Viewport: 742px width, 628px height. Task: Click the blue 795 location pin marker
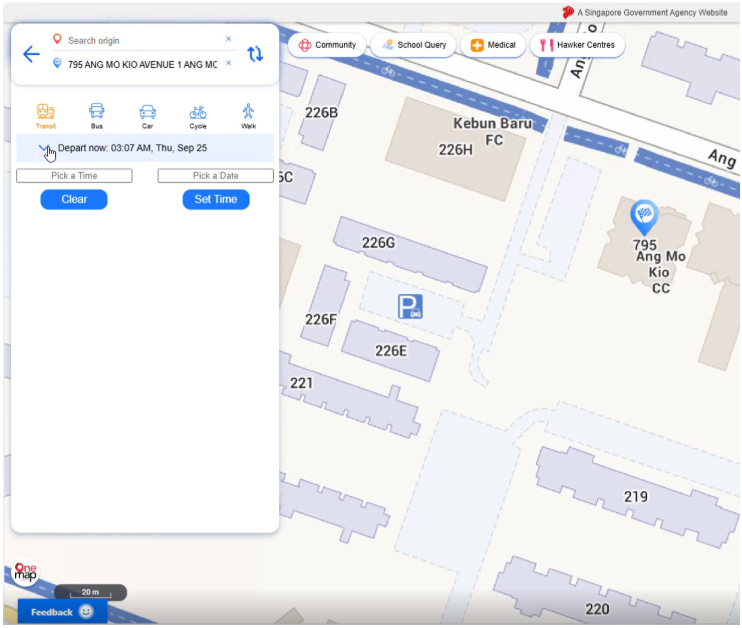[x=644, y=217]
